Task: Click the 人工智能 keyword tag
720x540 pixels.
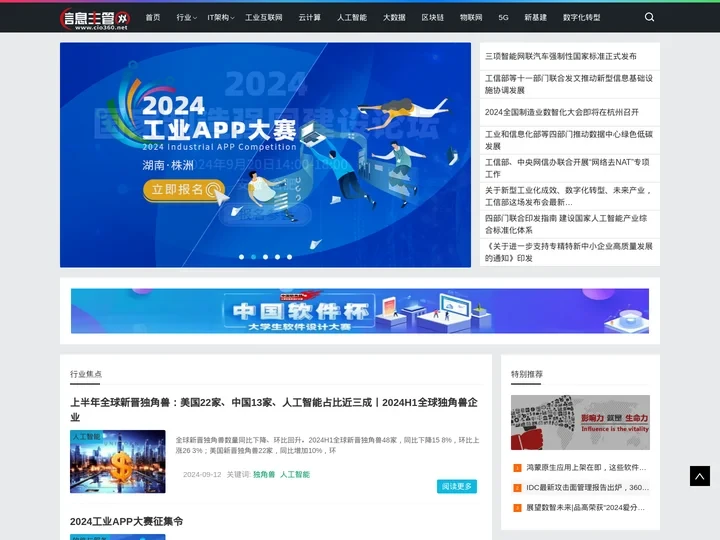Action: [295, 474]
